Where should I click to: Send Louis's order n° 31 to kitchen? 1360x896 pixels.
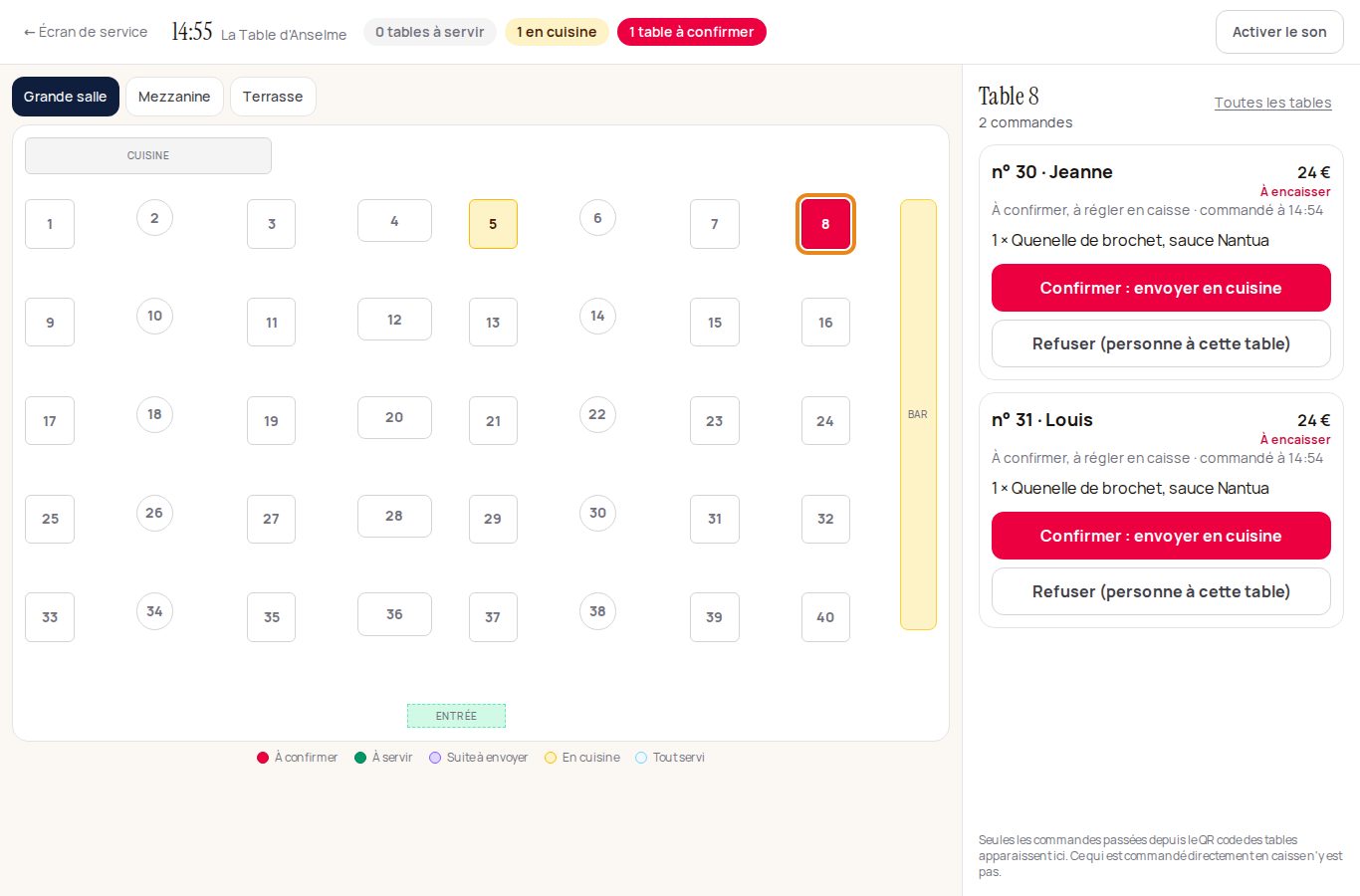[1161, 536]
